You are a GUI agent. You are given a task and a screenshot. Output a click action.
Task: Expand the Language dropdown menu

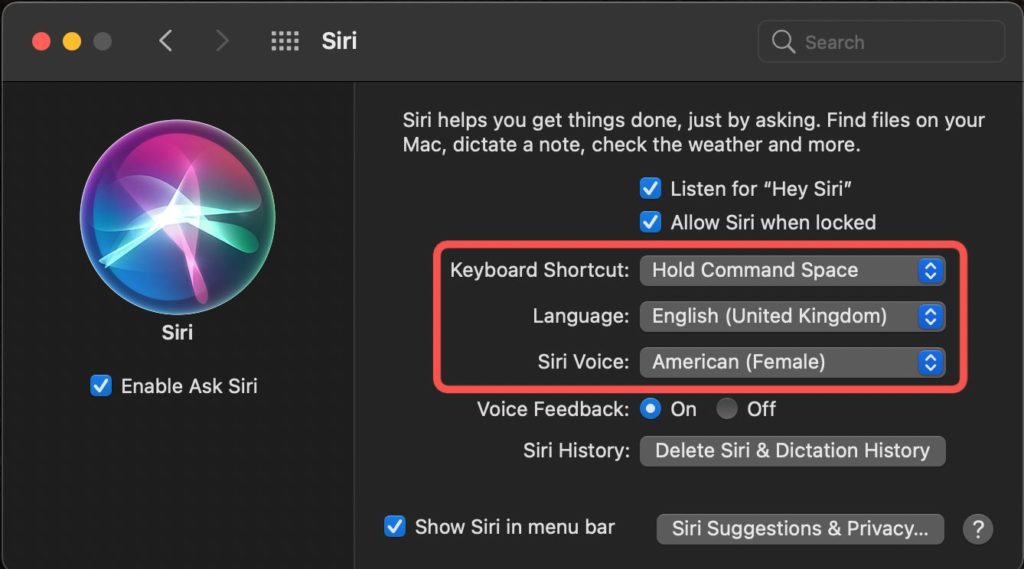792,316
